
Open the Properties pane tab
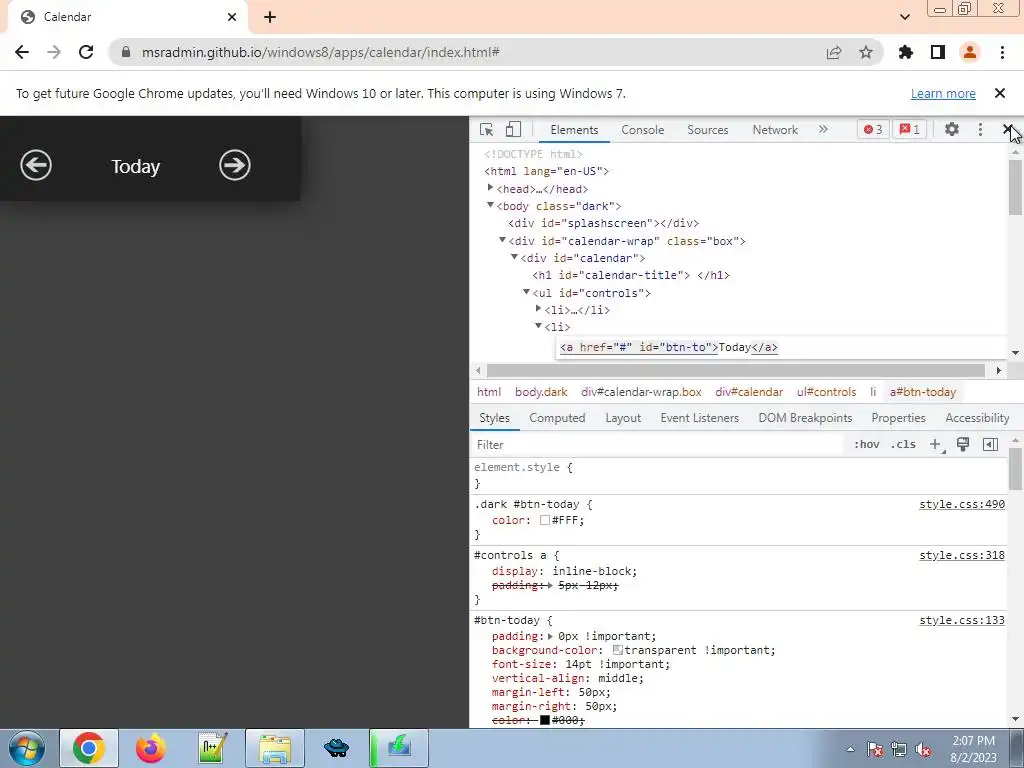coord(898,418)
